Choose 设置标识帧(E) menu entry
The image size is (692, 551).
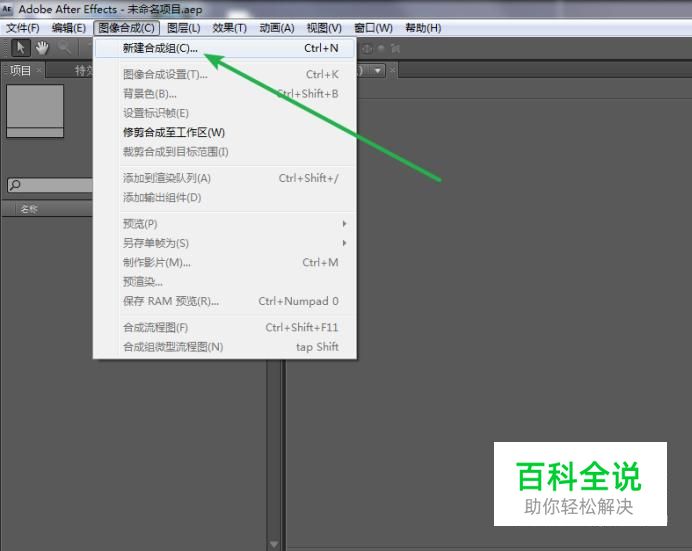tap(225, 113)
